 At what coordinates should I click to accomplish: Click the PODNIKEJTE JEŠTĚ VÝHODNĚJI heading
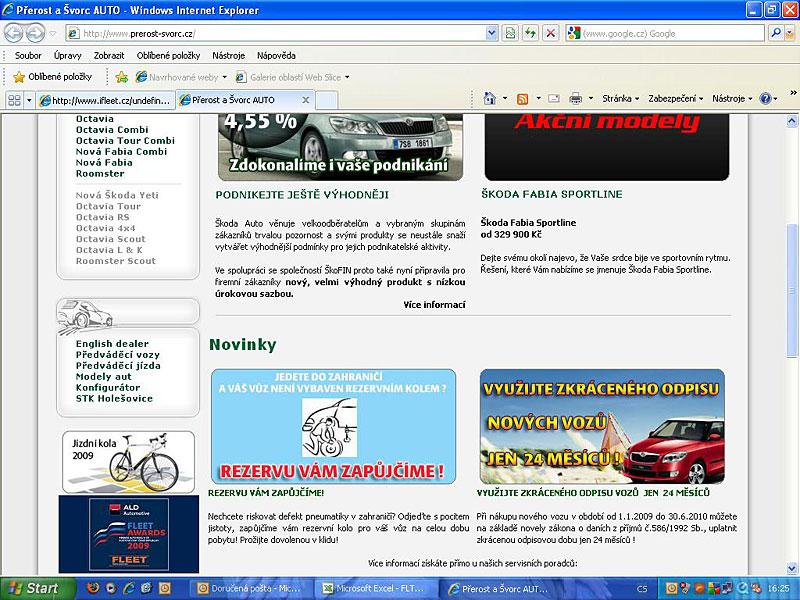(302, 194)
